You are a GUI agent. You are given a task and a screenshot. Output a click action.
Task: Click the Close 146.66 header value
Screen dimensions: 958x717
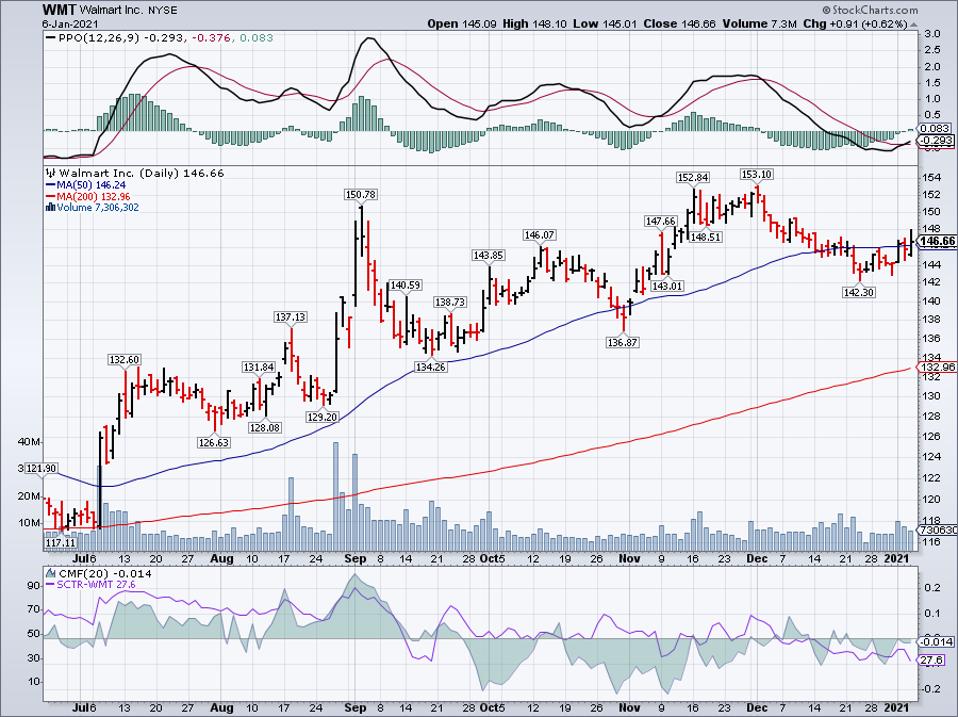pos(679,24)
